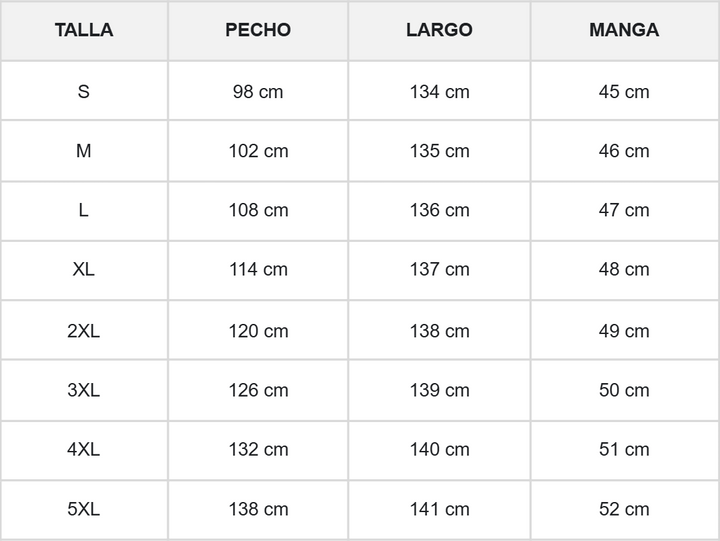Select the M size cell
Viewport: 720px width, 541px height.
pyautogui.click(x=84, y=151)
